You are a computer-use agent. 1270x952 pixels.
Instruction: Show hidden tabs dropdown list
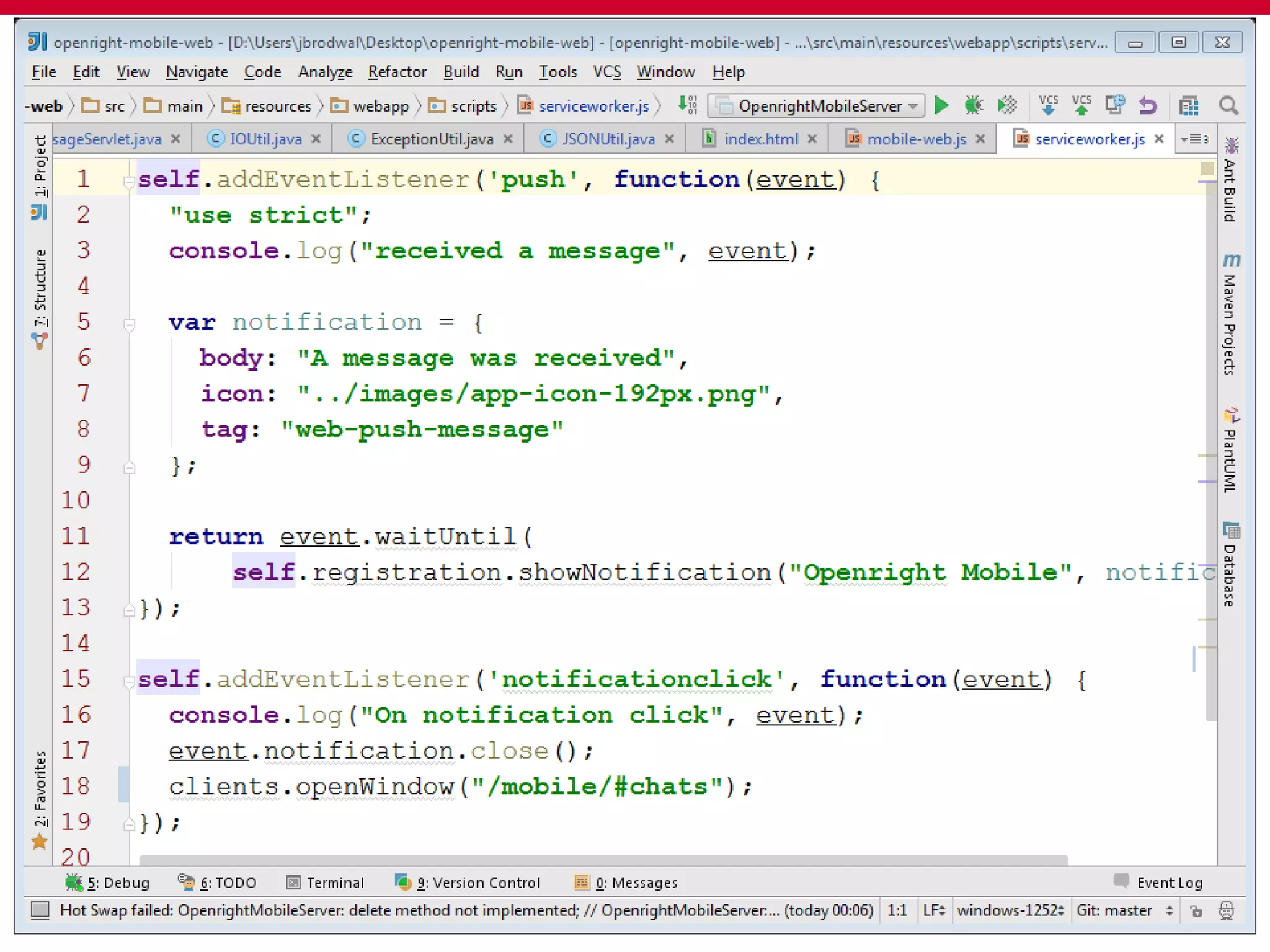(1194, 139)
